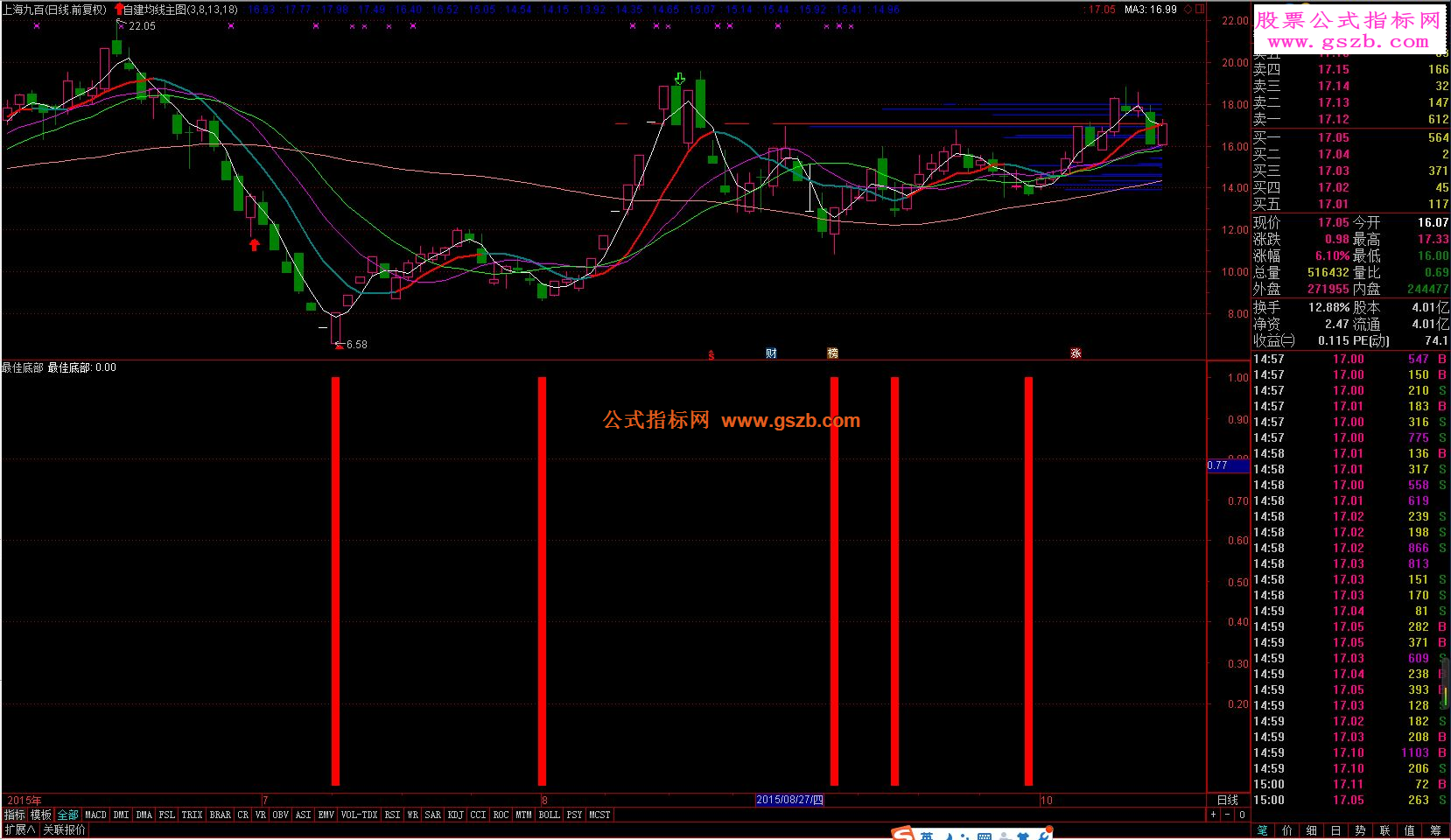Click the www.gszb.com link at top right
This screenshot has width=1451, height=840.
click(x=1348, y=41)
